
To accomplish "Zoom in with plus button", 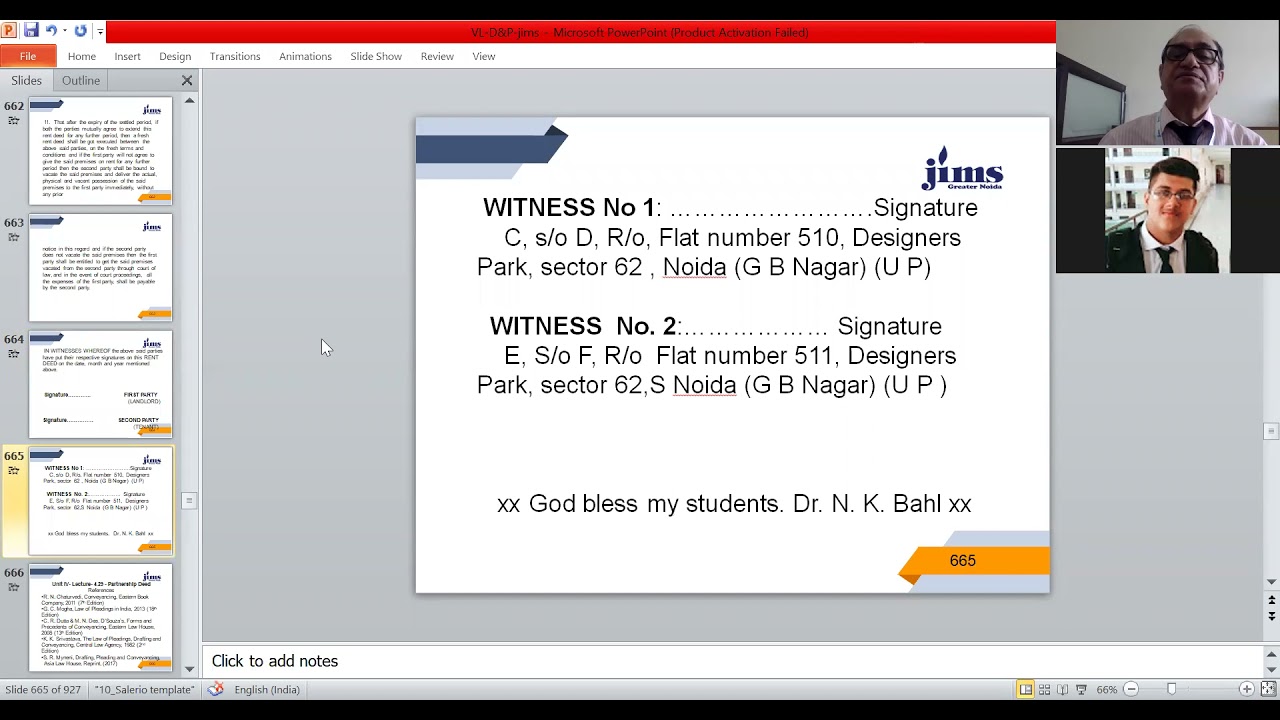I will click(1246, 689).
